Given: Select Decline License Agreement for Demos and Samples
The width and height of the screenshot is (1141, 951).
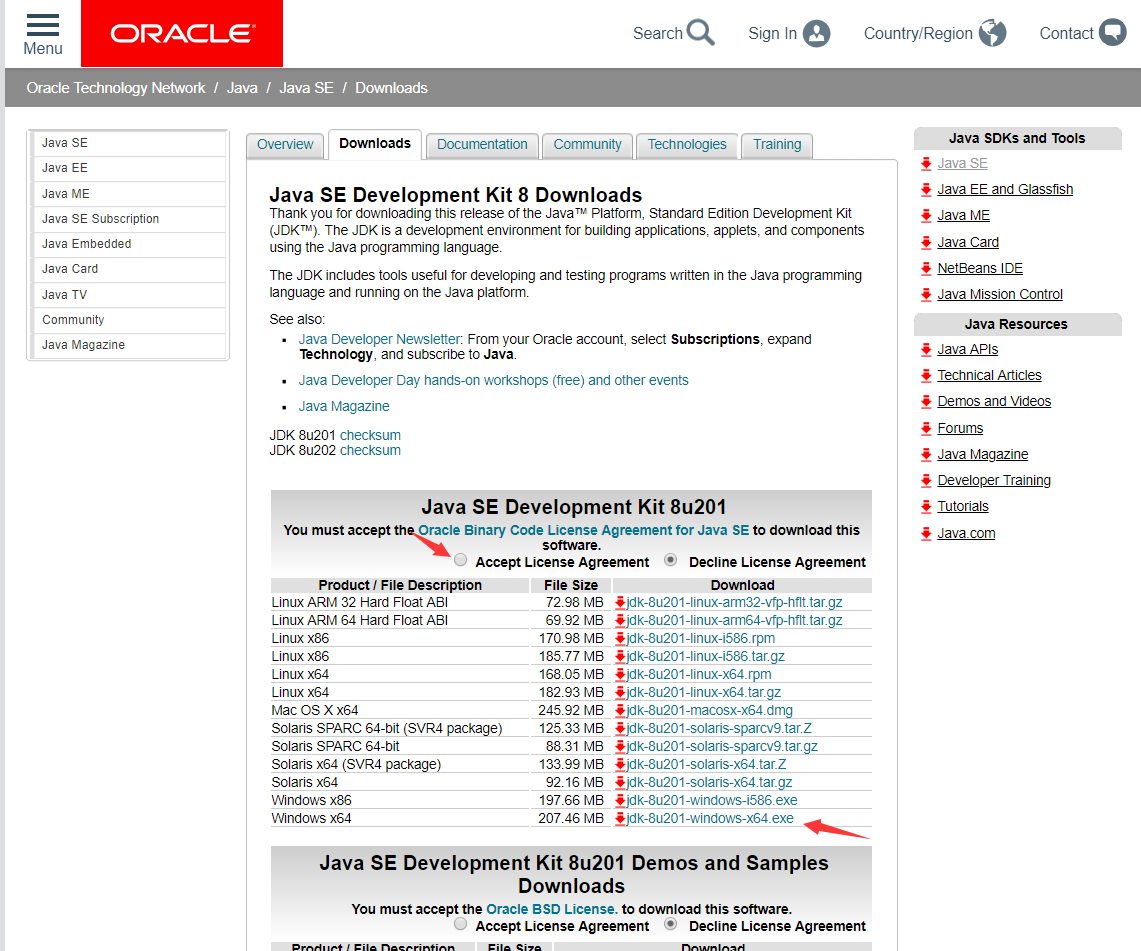Looking at the screenshot, I should [x=671, y=924].
